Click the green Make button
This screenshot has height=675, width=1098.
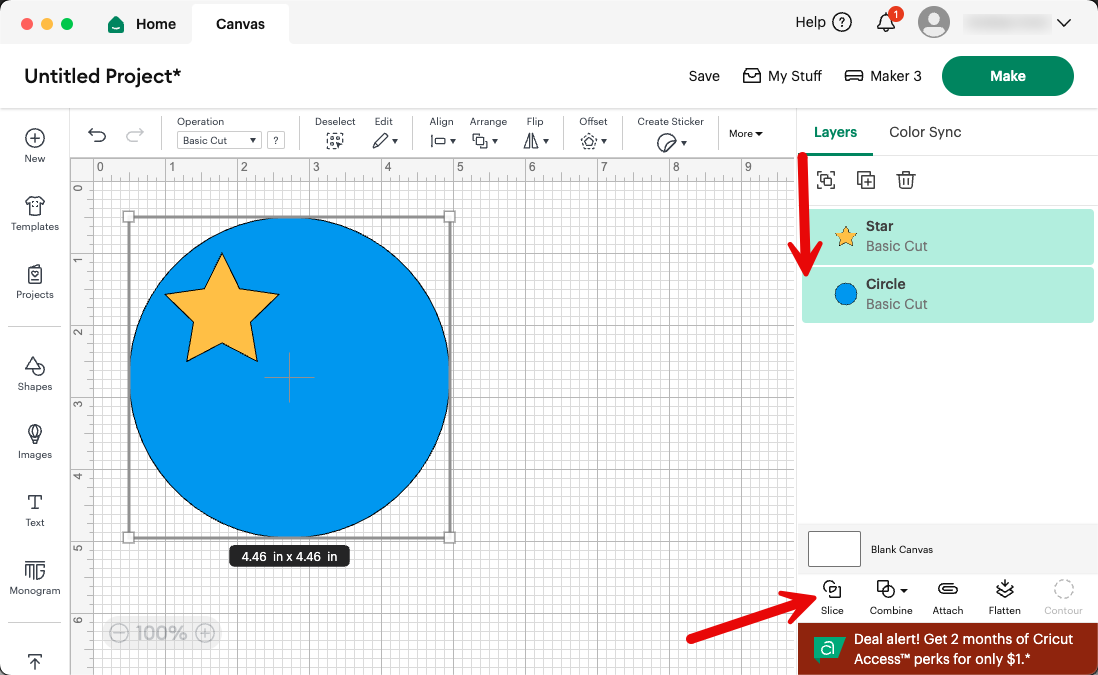click(x=1007, y=75)
